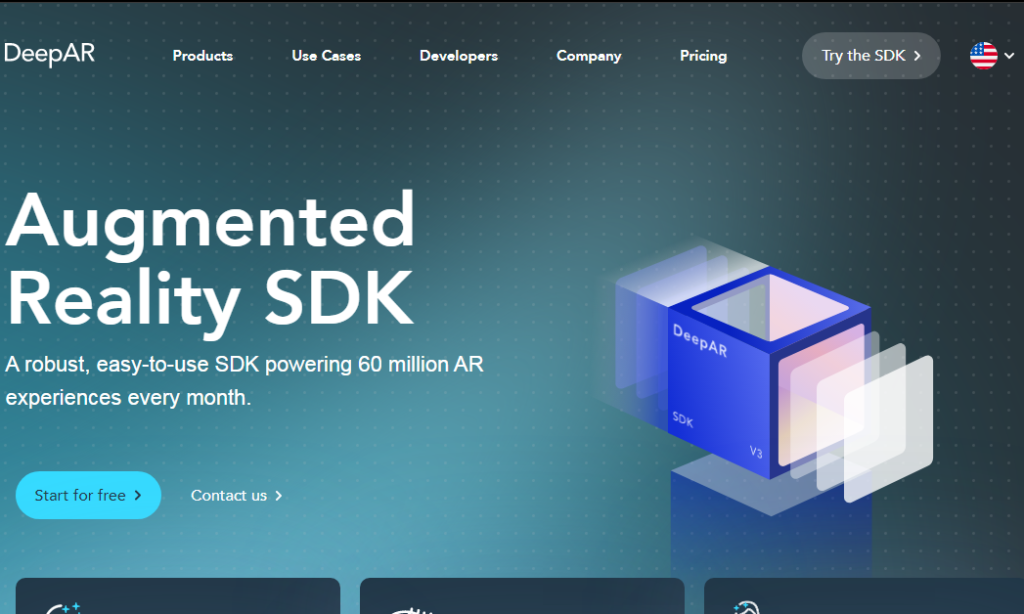Expand the Developers navigation menu
Screen dimensions: 1024x614
pyautogui.click(x=458, y=56)
